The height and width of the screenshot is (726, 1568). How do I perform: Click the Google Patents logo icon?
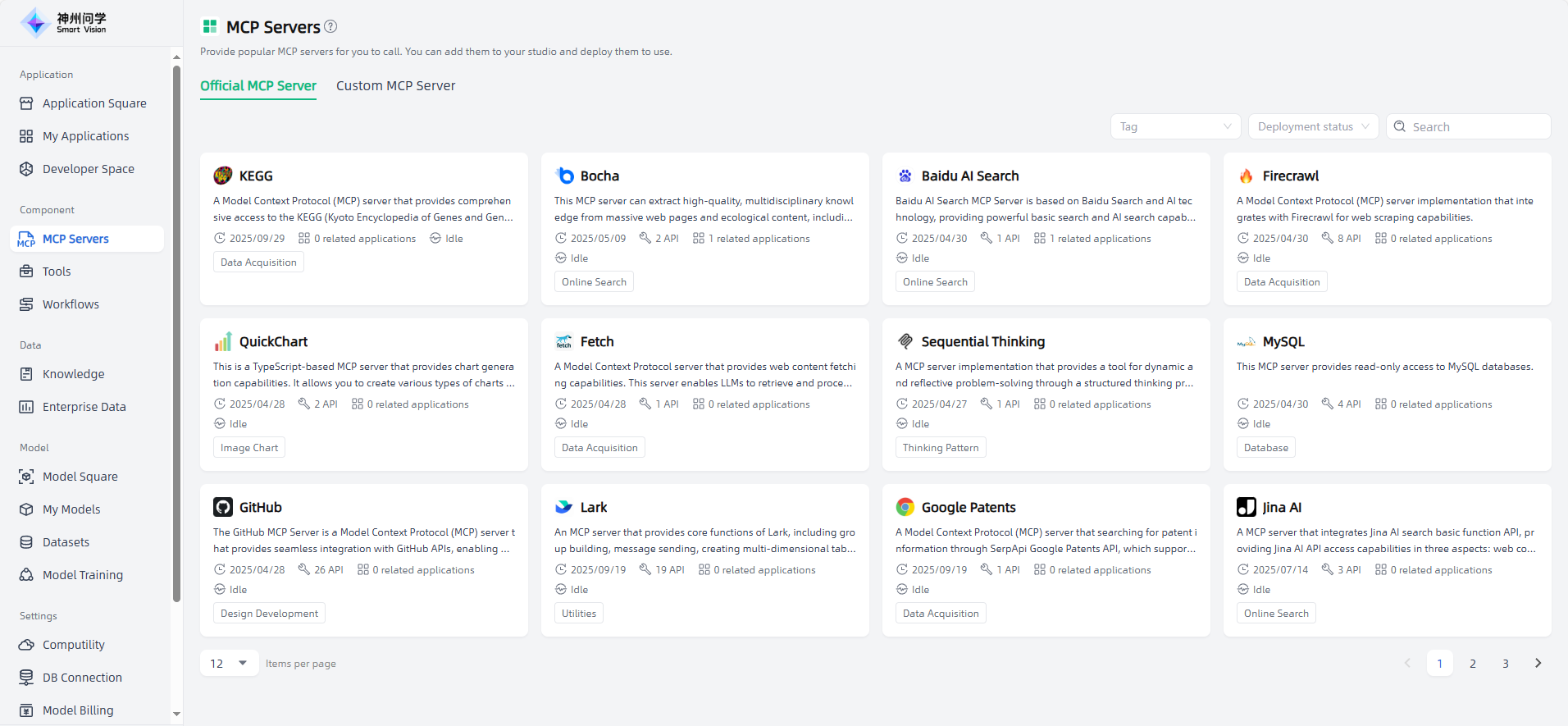(x=905, y=507)
